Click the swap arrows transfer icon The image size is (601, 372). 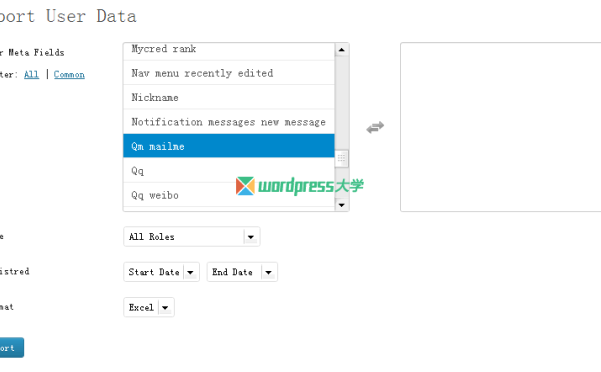[x=375, y=127]
